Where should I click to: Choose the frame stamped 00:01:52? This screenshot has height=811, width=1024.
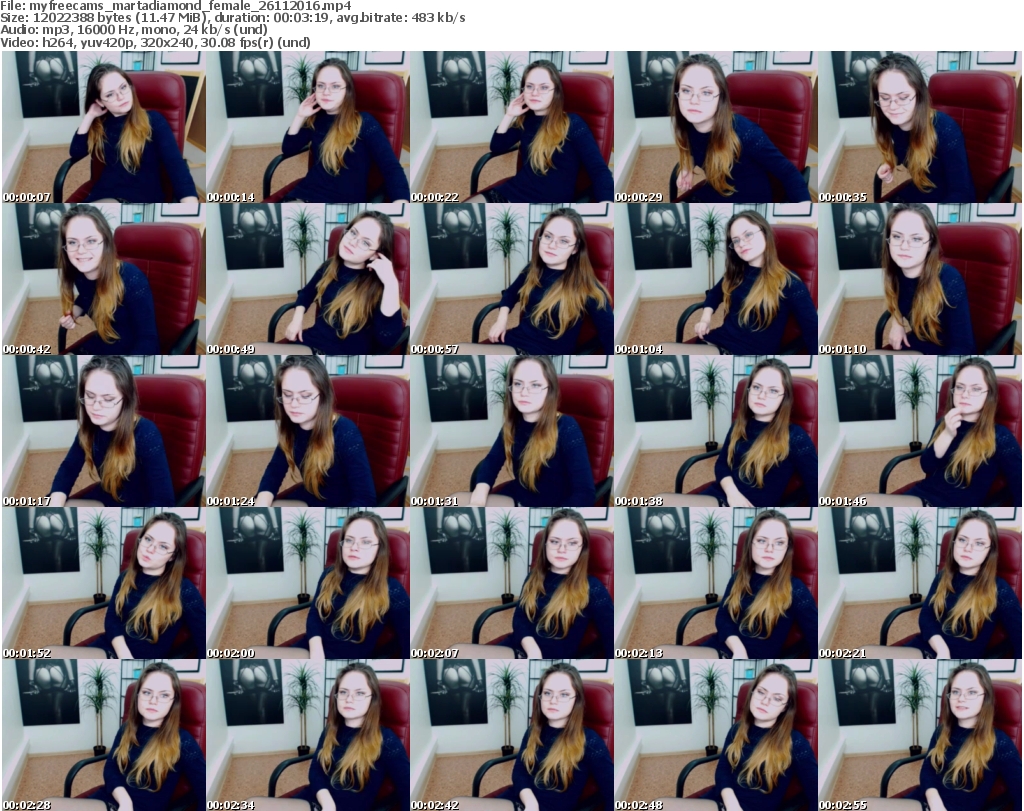[x=104, y=583]
